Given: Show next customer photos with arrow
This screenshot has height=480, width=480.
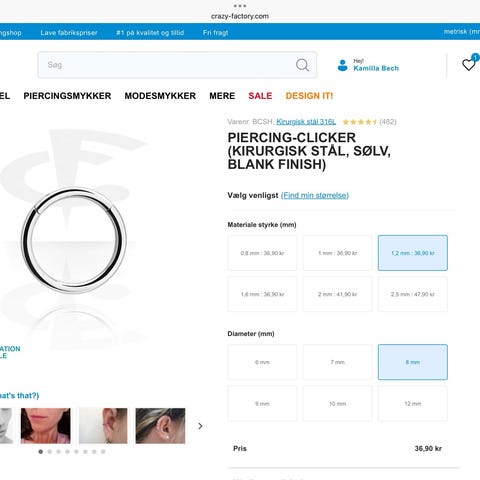Looking at the screenshot, I should click(200, 426).
